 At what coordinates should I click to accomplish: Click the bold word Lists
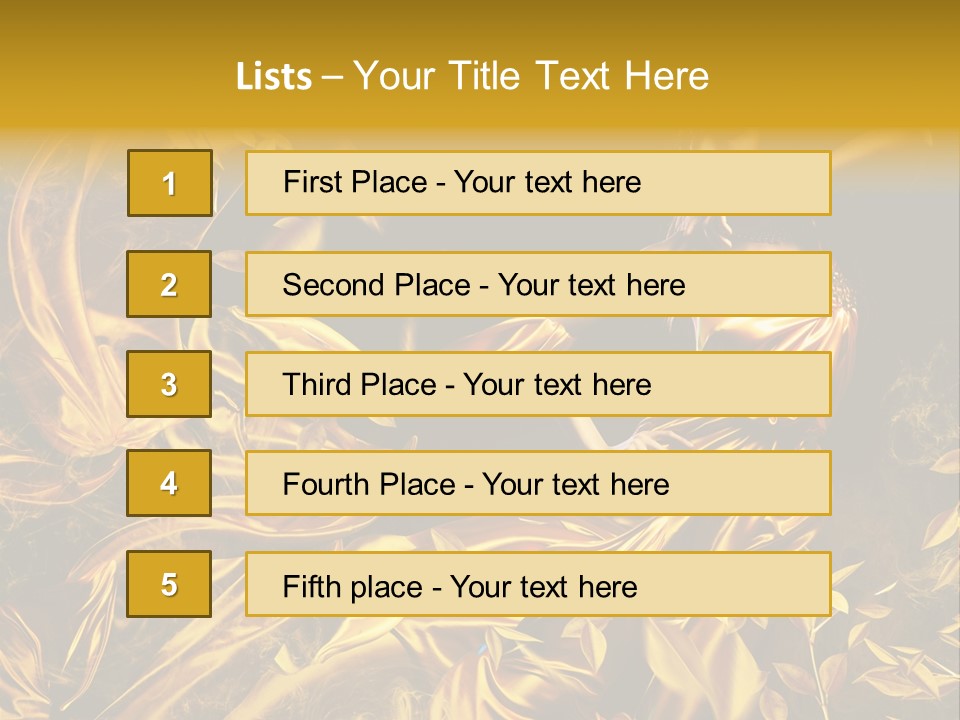[274, 76]
